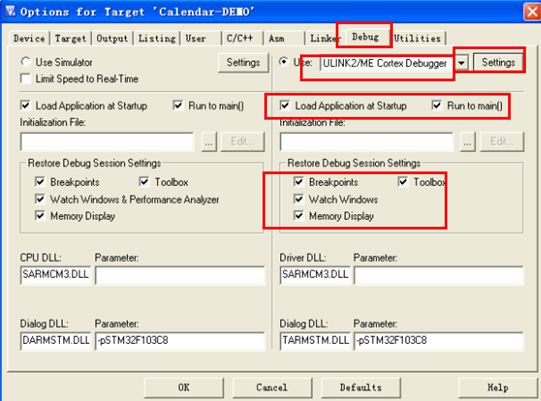Viewport: 541px width, 401px height.
Task: Open the C/C++ tab
Action: tap(240, 38)
